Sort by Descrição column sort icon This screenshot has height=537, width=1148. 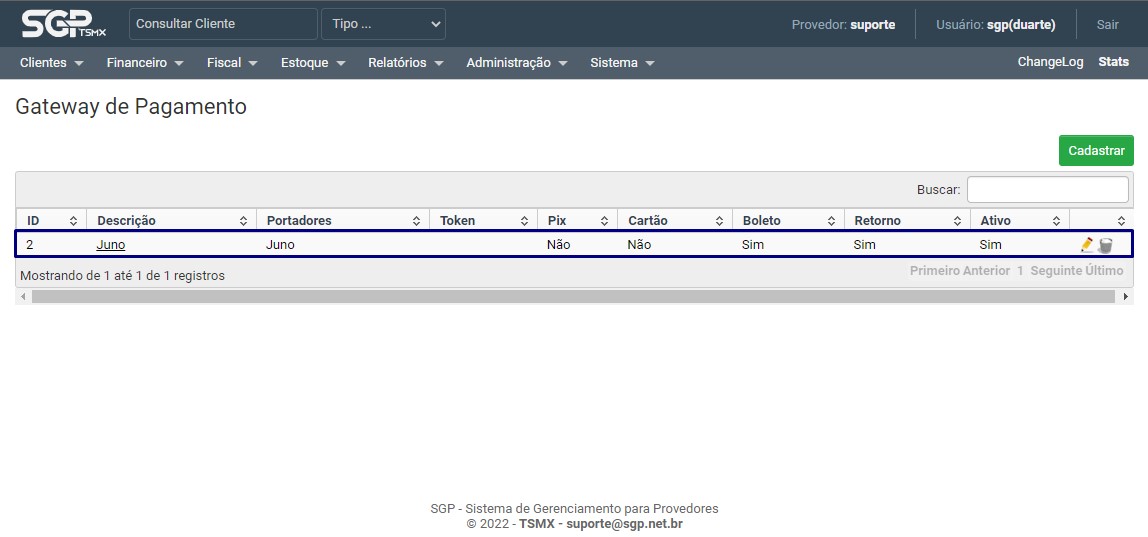[243, 221]
